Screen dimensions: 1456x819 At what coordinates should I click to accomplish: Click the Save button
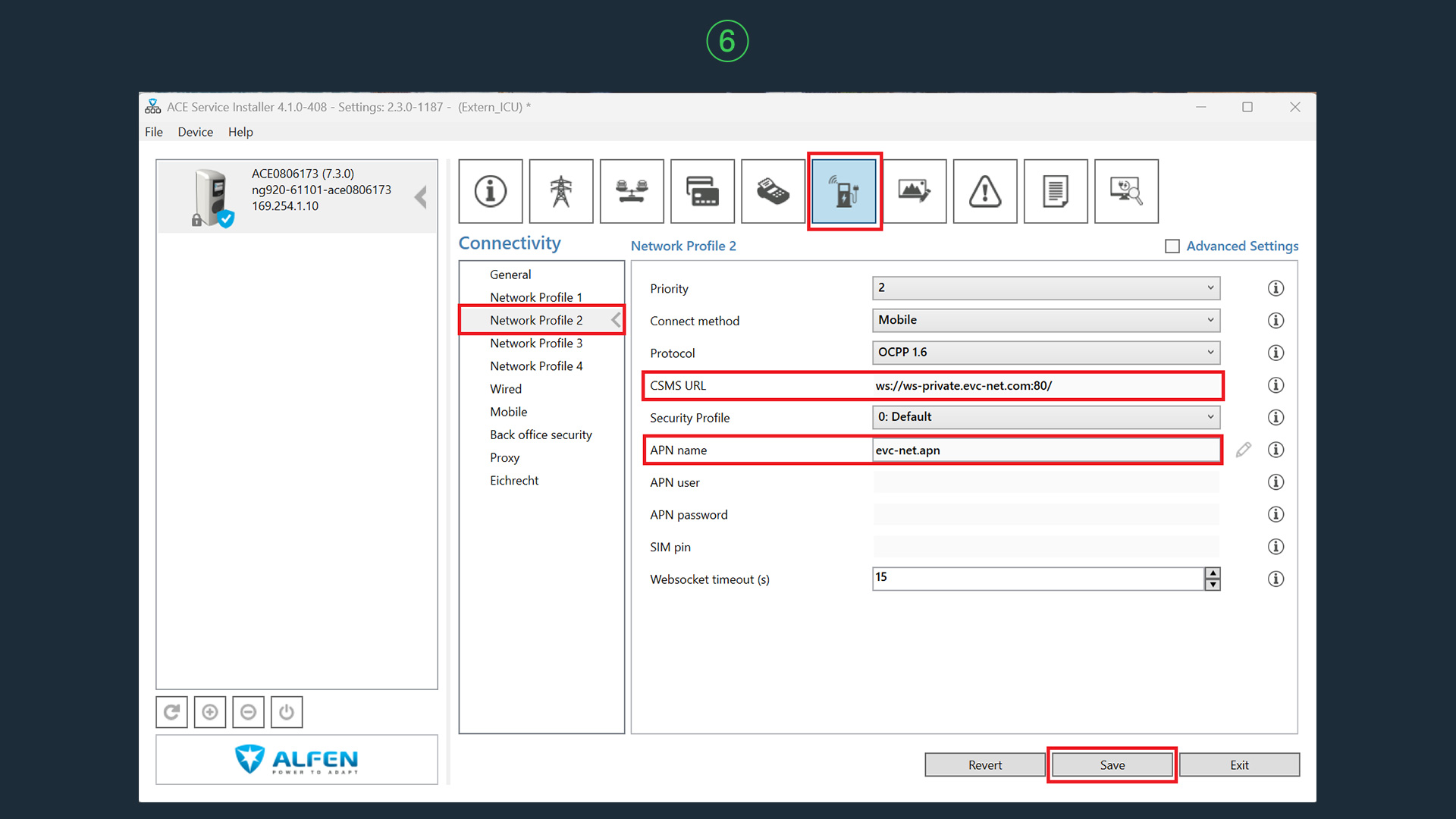pos(1112,765)
